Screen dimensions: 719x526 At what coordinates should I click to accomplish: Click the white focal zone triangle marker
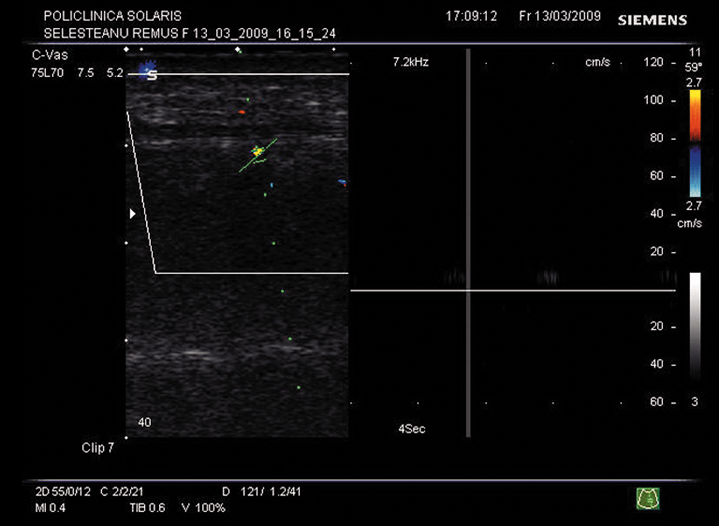[131, 213]
